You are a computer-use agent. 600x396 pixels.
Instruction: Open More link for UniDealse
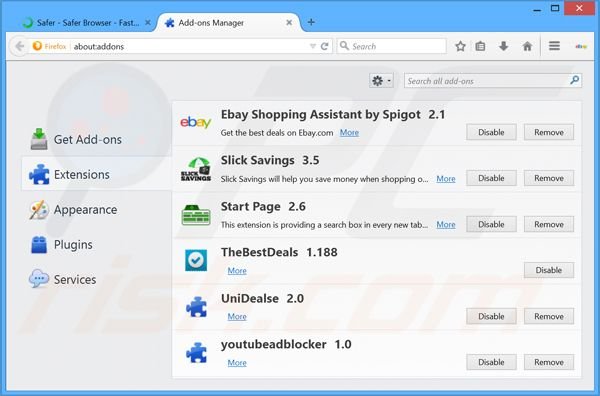coord(237,316)
